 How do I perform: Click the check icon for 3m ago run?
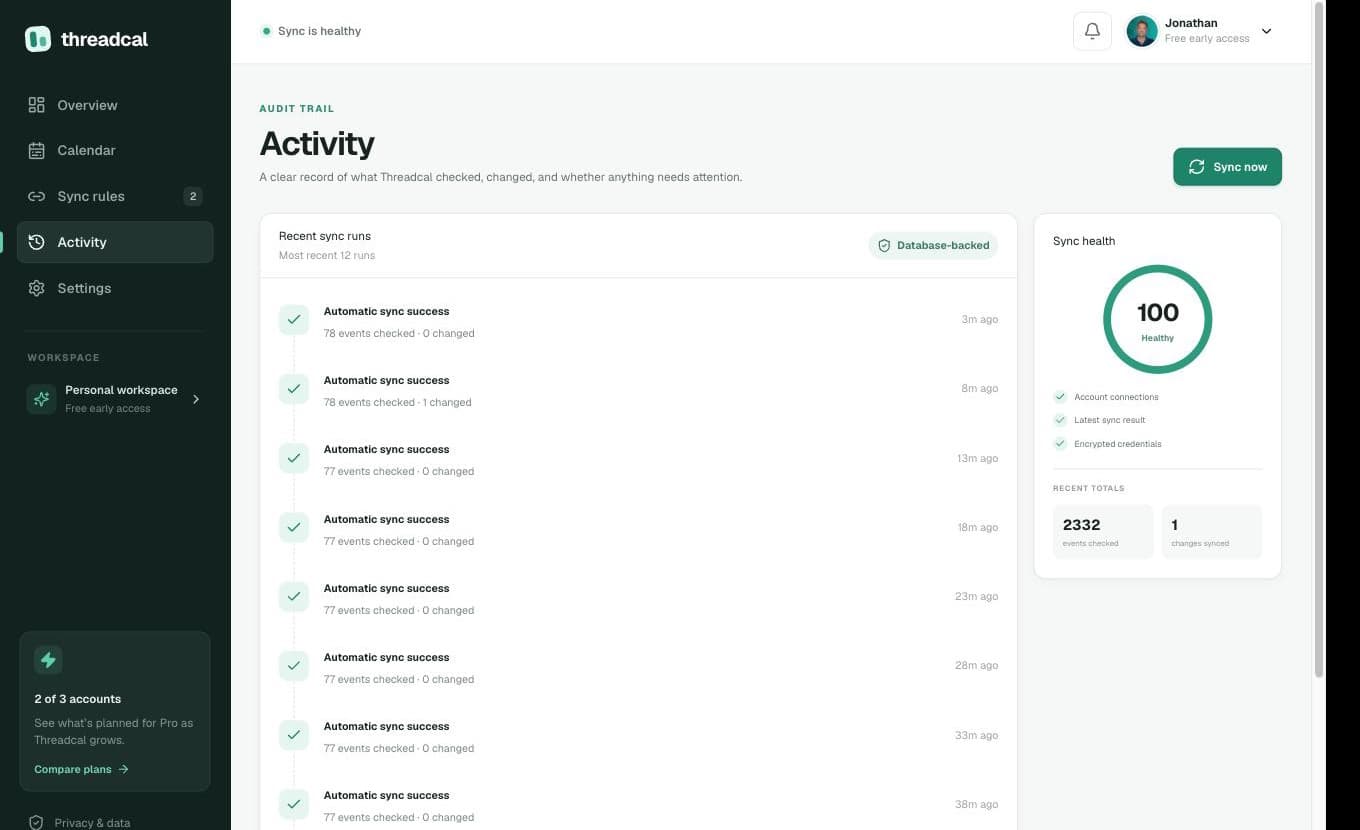pyautogui.click(x=294, y=320)
